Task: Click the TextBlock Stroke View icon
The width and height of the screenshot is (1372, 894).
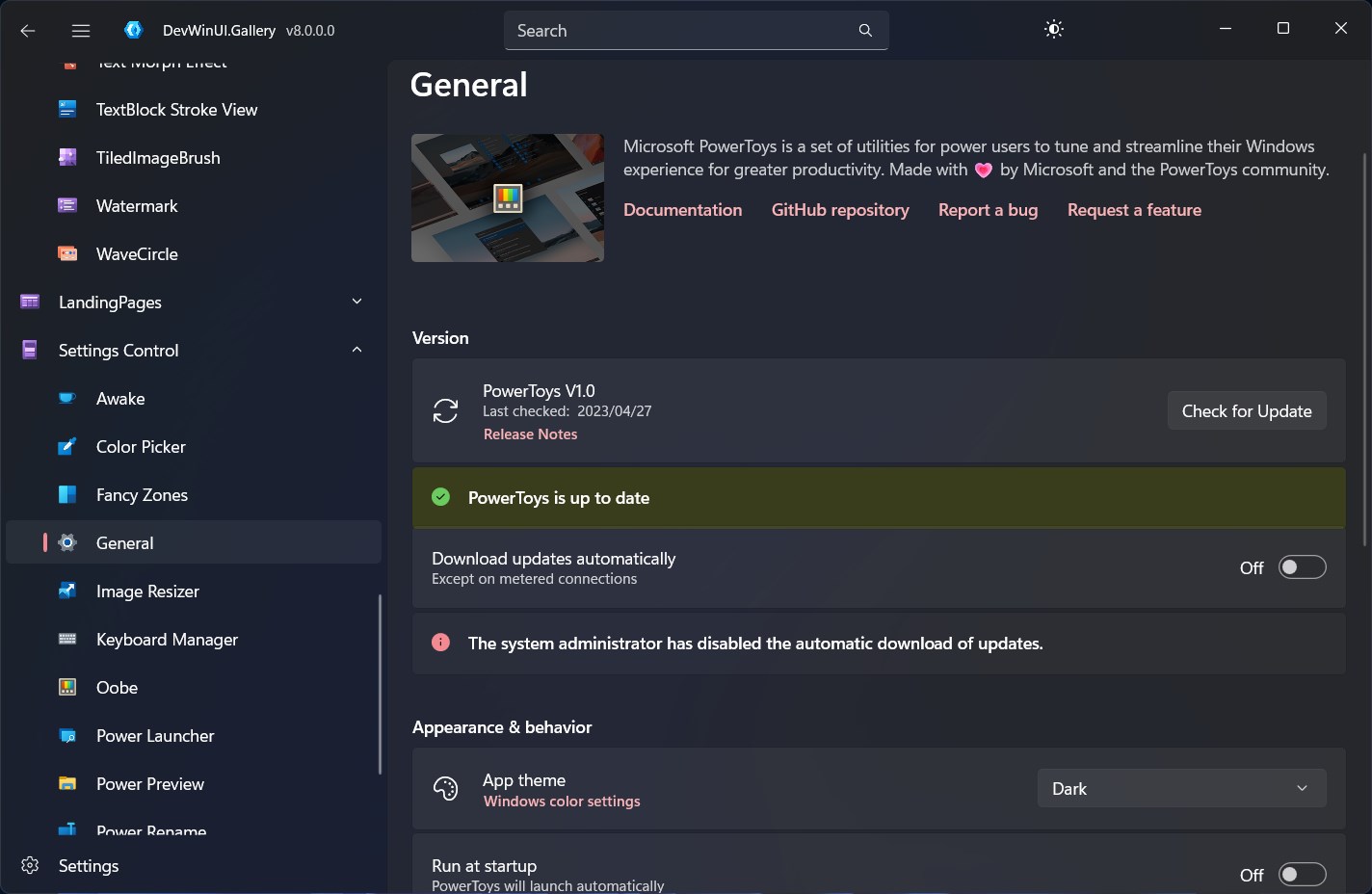Action: click(x=67, y=110)
